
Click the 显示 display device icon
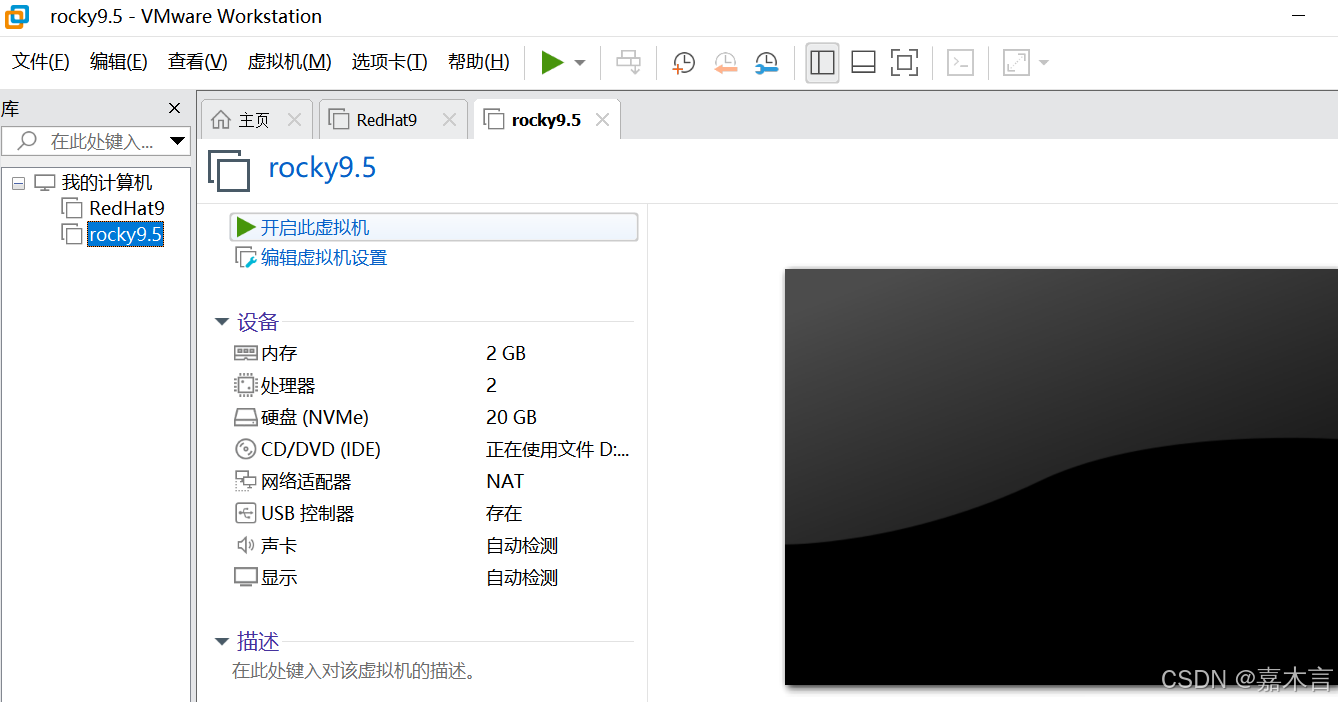[x=245, y=577]
